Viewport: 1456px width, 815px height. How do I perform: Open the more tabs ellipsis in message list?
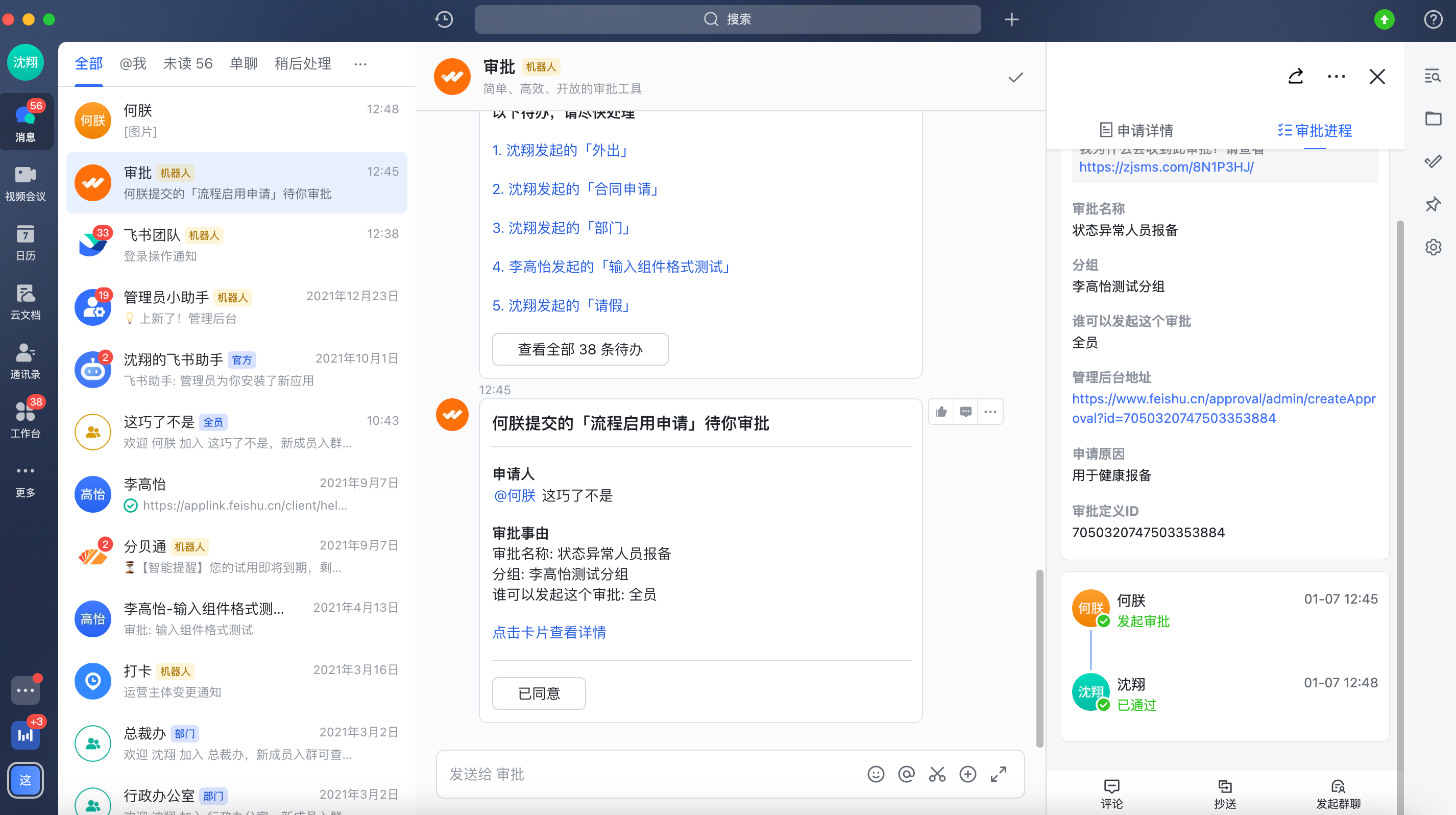tap(360, 64)
